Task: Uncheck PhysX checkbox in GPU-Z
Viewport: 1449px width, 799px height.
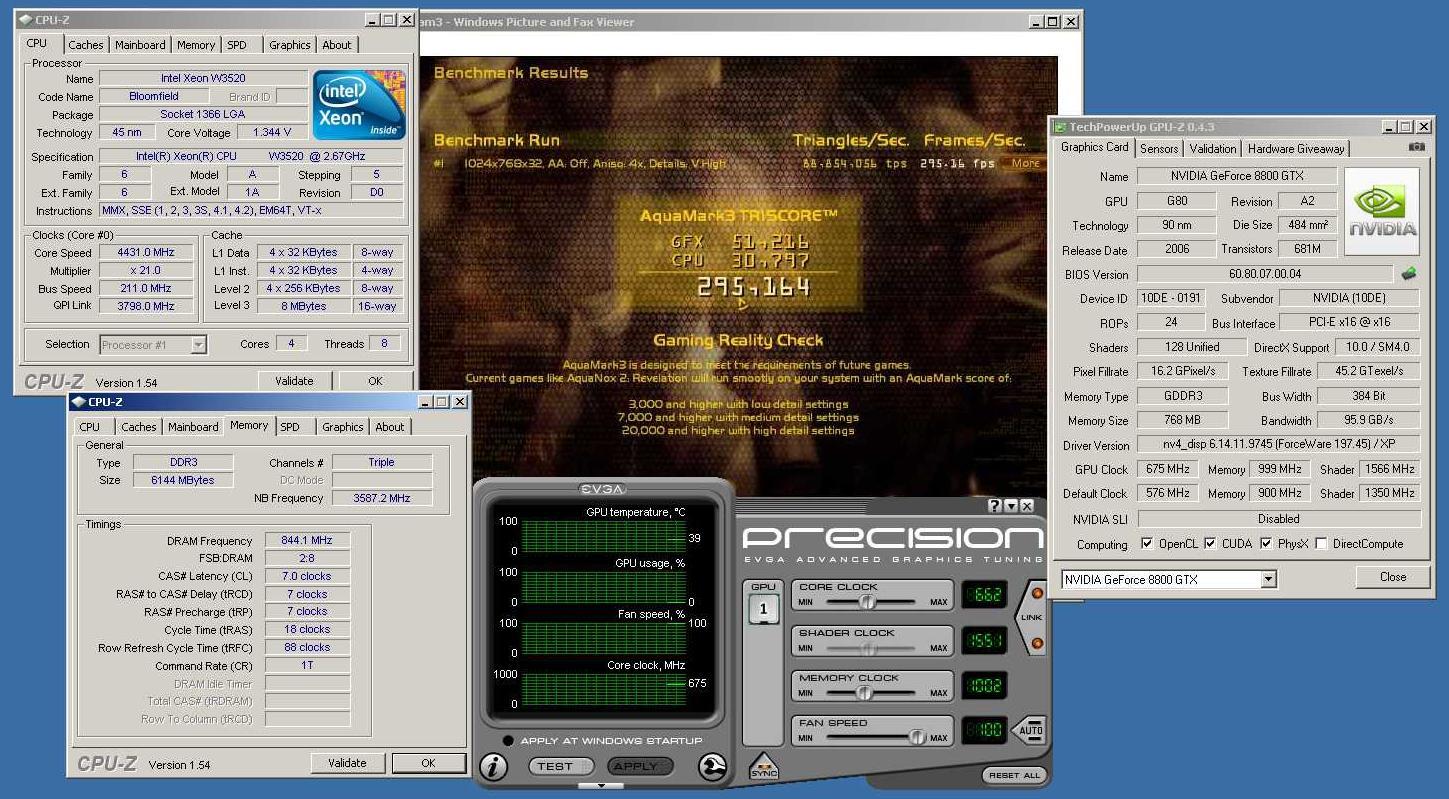Action: click(1266, 544)
